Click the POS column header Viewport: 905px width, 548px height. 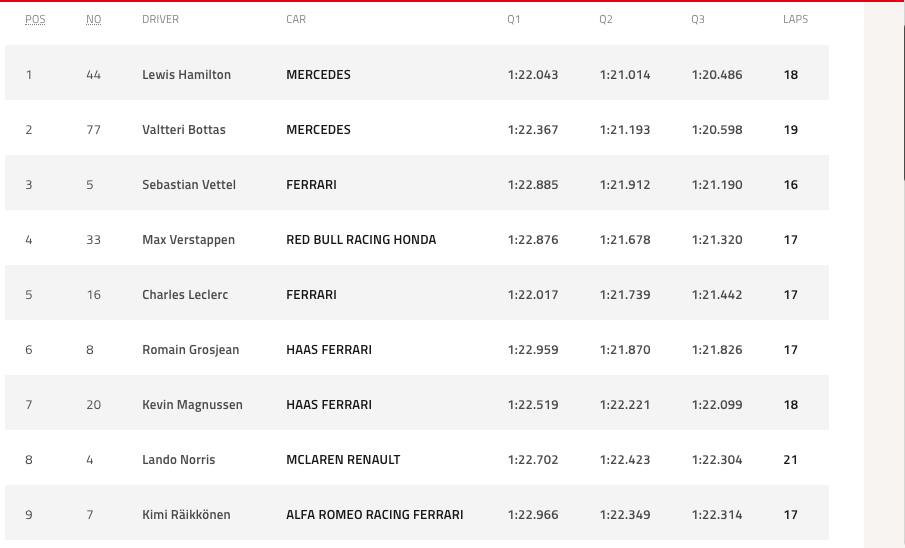pyautogui.click(x=35, y=19)
